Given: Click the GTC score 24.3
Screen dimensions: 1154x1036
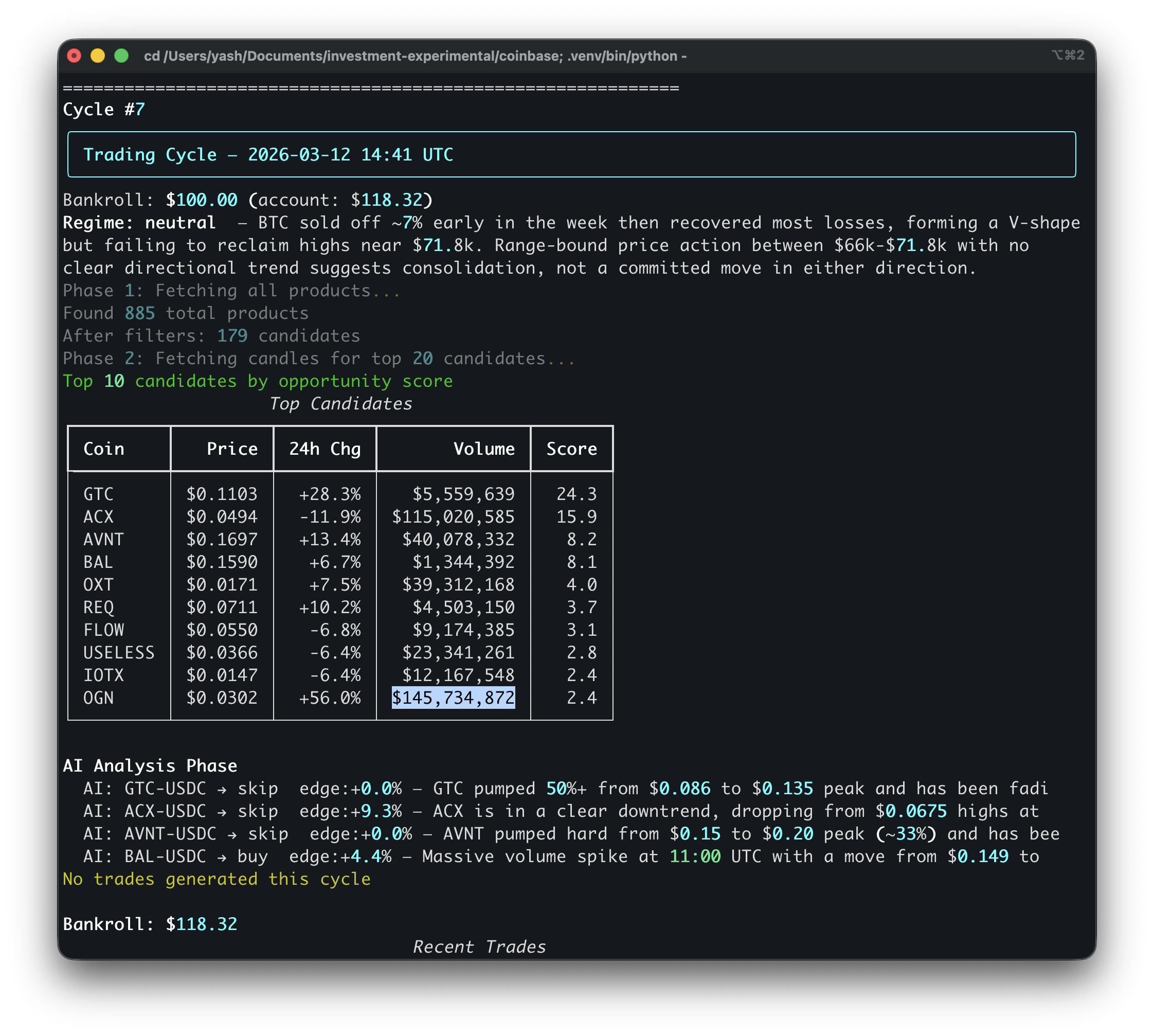Looking at the screenshot, I should click(x=577, y=494).
